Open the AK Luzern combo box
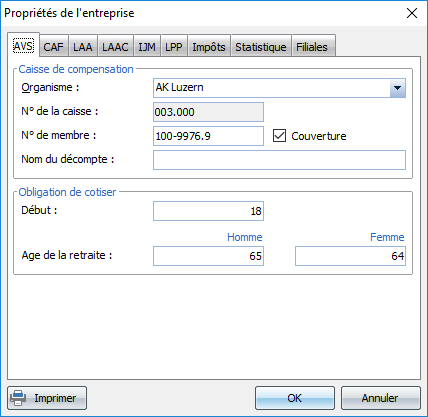Viewport: 428px width, 417px height. [279, 88]
